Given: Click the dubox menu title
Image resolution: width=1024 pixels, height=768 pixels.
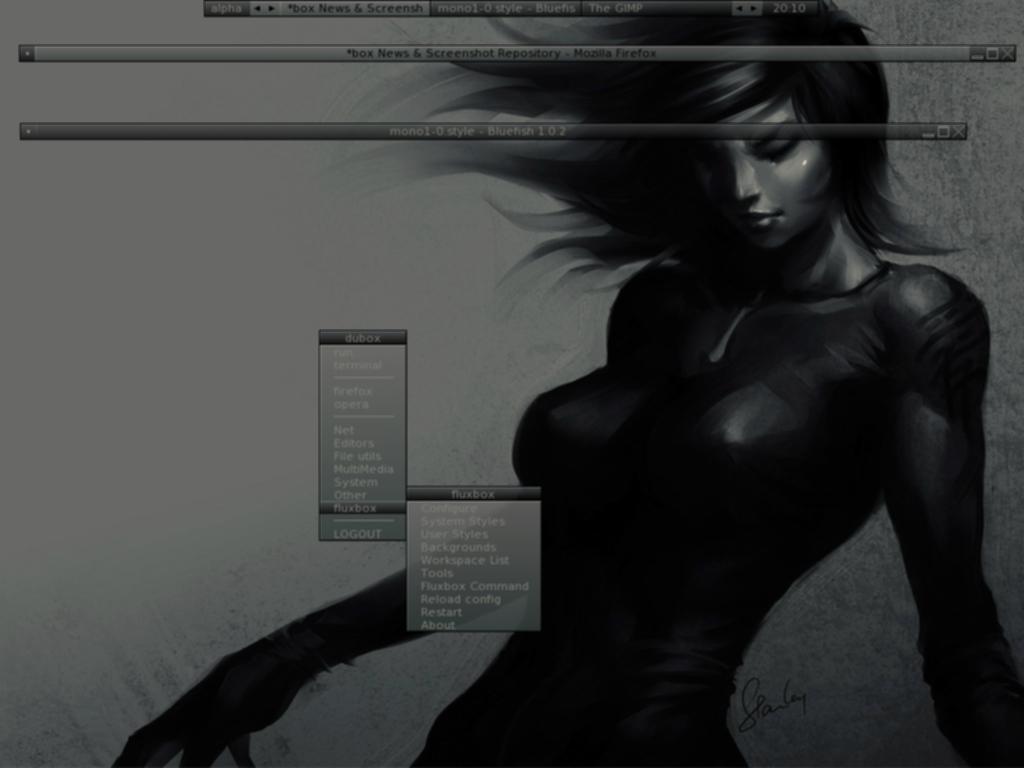Looking at the screenshot, I should (x=362, y=338).
